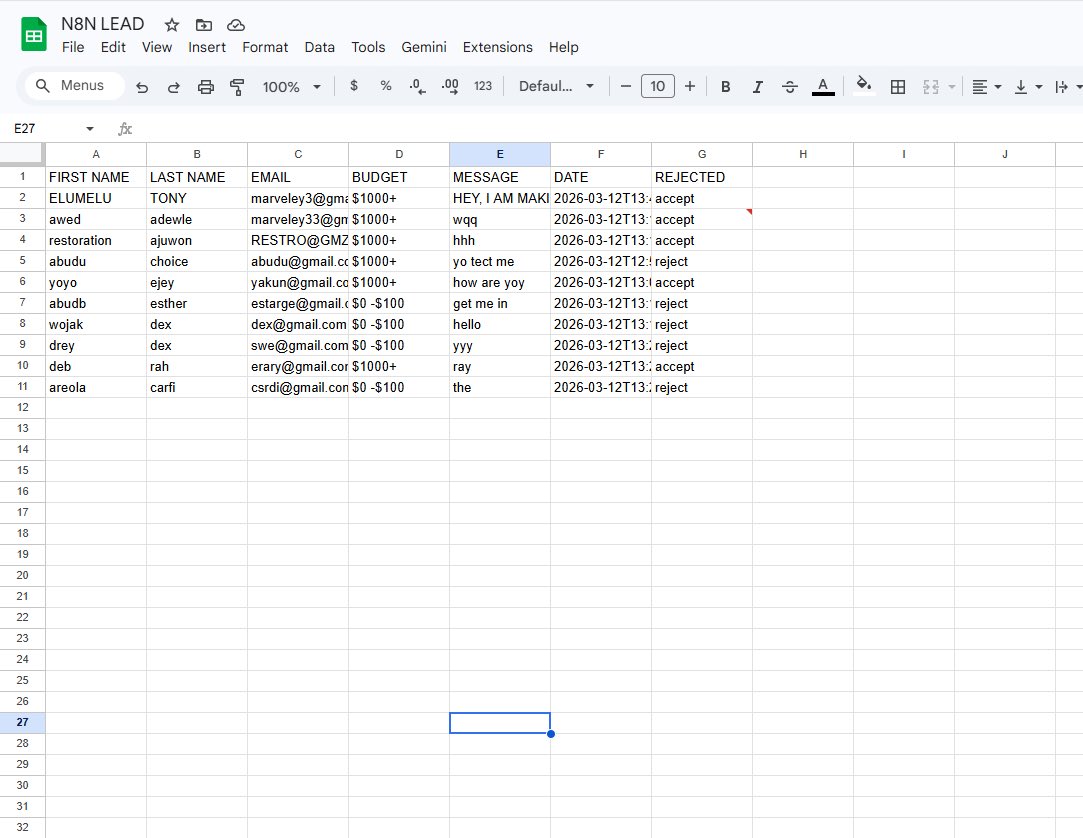Open the text color picker
1083x838 pixels.
823,86
